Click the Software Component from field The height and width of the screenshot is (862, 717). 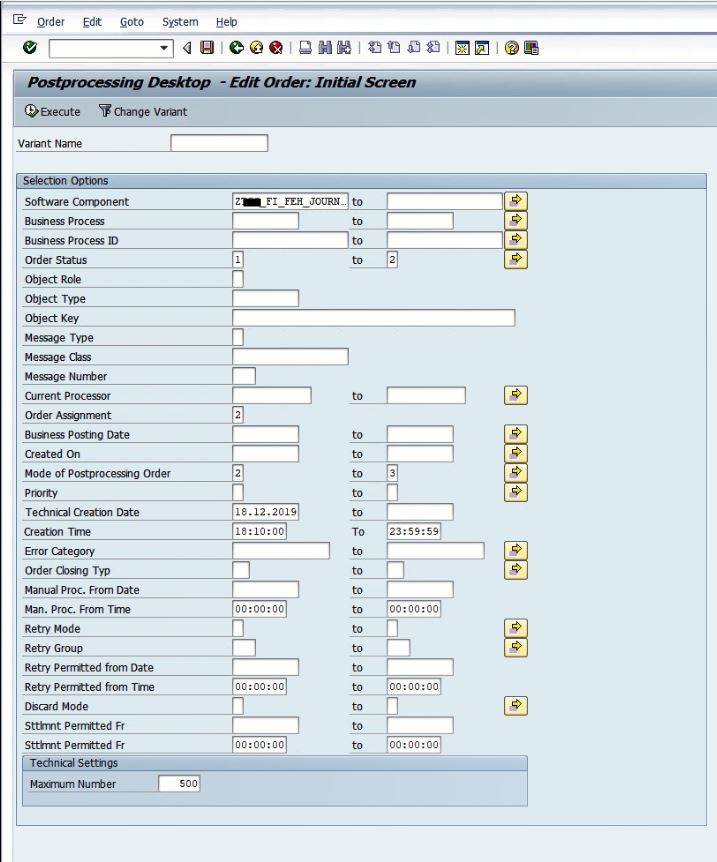point(290,201)
